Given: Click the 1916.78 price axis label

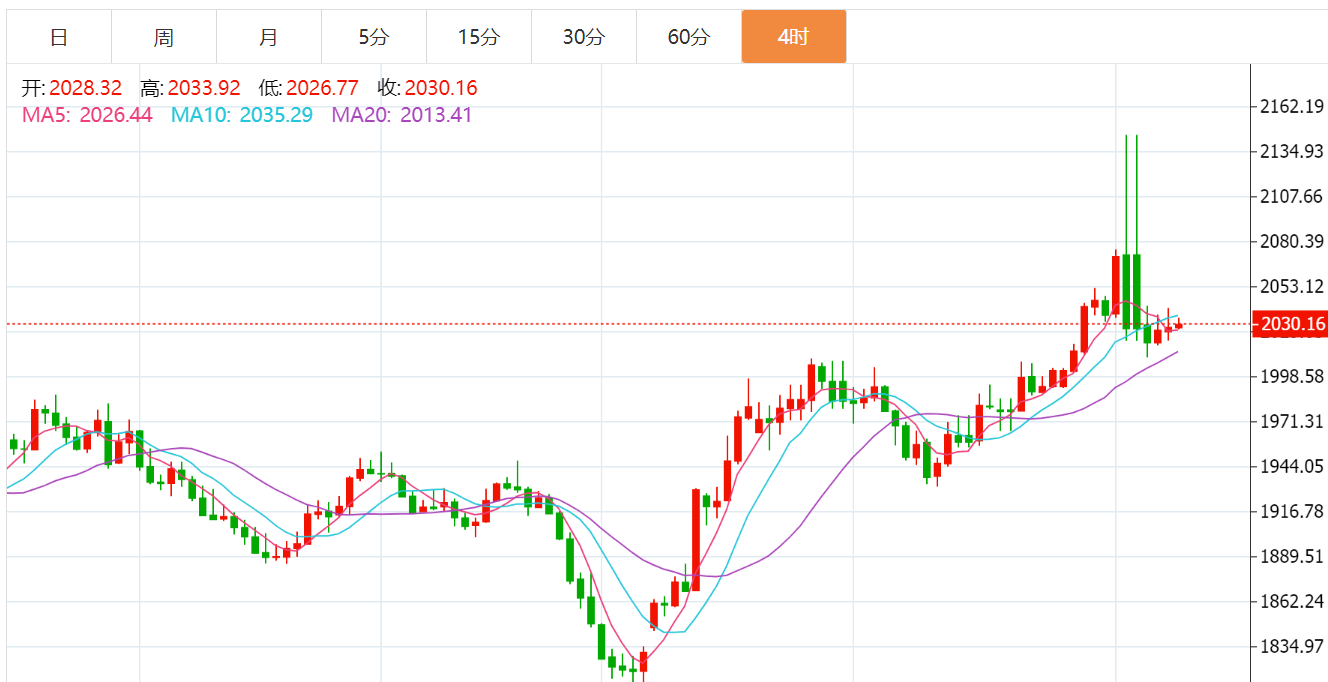Looking at the screenshot, I should 1293,511.
